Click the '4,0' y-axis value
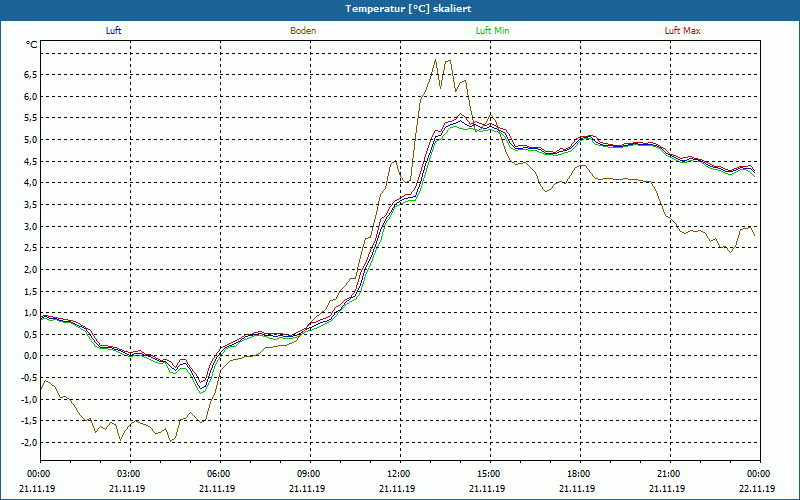800x500 pixels. point(30,183)
